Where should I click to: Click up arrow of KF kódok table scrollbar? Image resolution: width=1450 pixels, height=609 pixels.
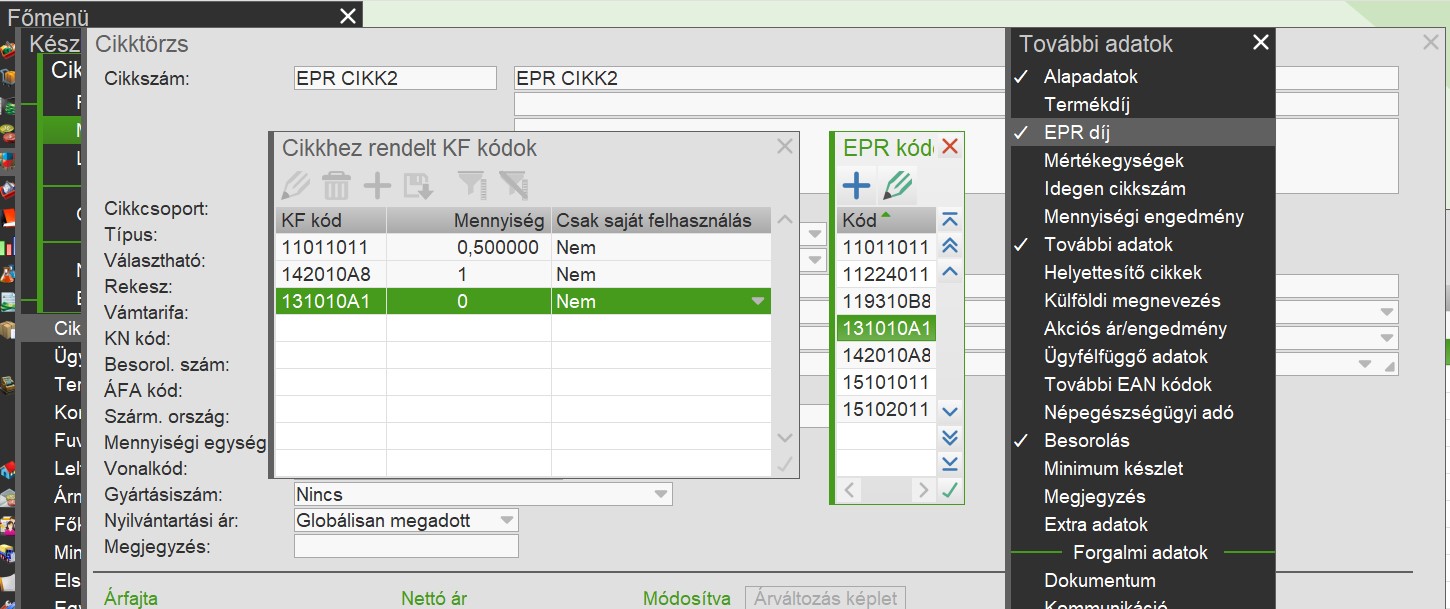[x=785, y=220]
